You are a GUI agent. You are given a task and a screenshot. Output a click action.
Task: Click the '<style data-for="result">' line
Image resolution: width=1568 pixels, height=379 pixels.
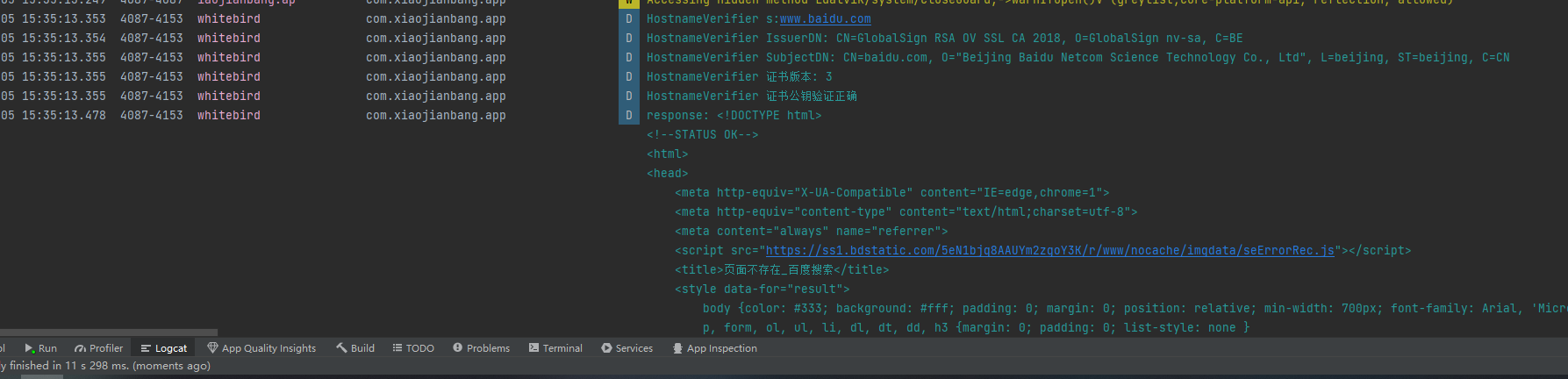(763, 289)
